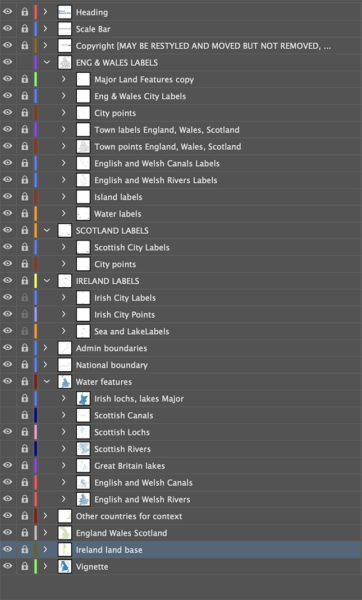
Task: Hide English and Welsh Rivers Labels layer
Action: [x=8, y=180]
